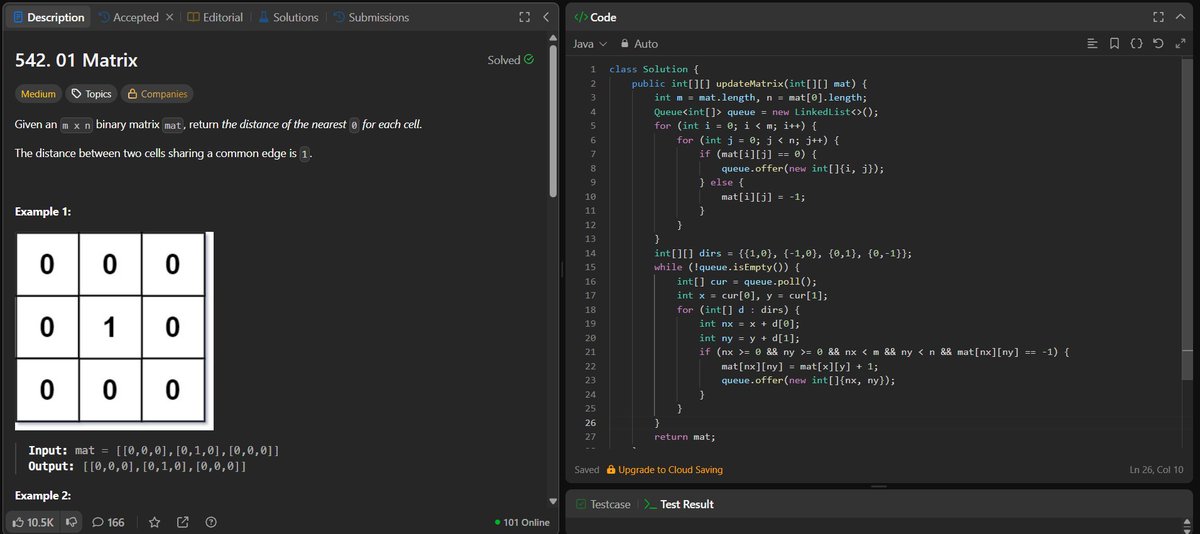
Task: Click the 101 Online indicator
Action: click(522, 522)
